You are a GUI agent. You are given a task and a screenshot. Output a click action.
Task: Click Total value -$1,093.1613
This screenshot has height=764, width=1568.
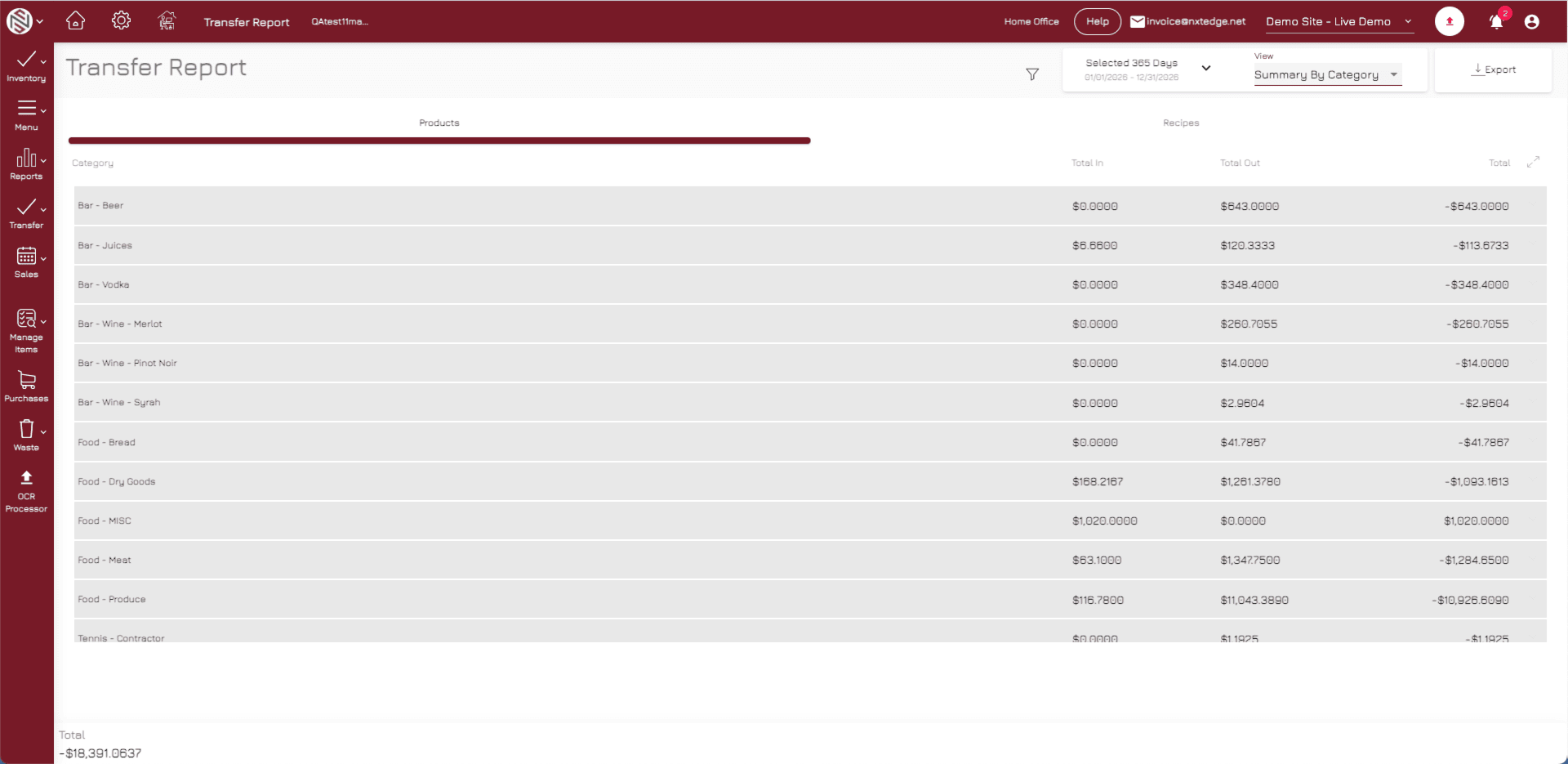tap(1477, 481)
